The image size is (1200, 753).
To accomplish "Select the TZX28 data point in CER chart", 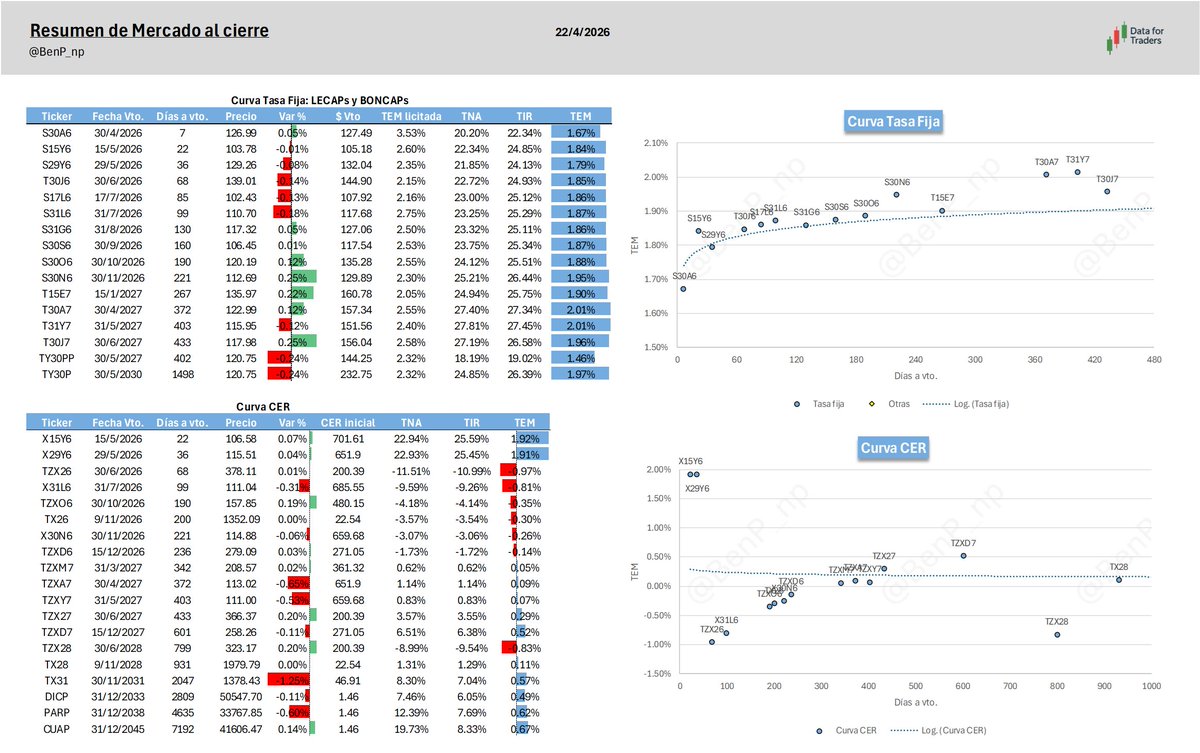I will [x=1057, y=634].
